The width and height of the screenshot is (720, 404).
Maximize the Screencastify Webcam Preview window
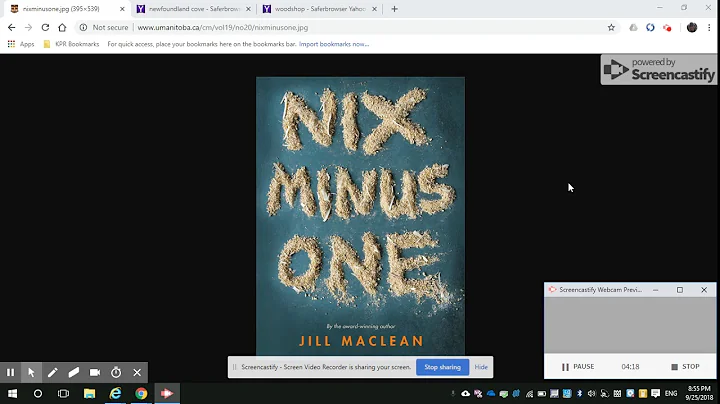click(x=680, y=290)
